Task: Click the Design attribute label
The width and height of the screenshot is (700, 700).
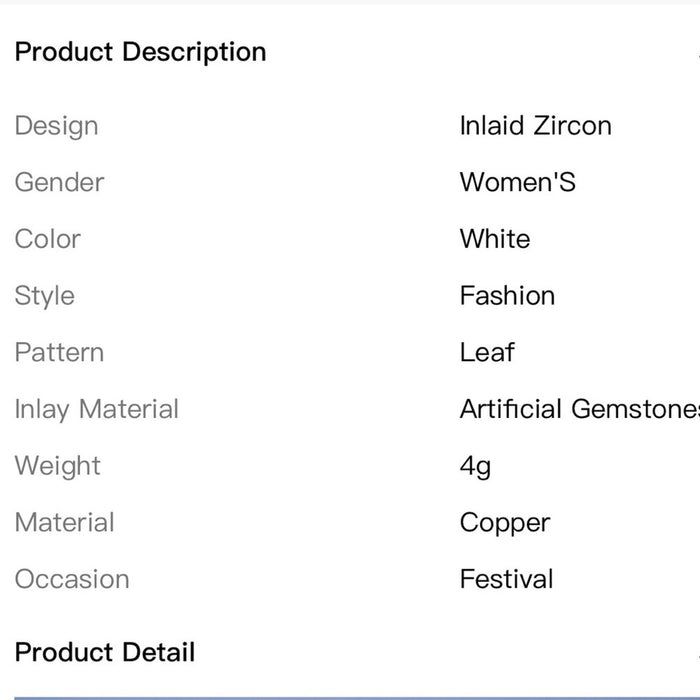Action: pyautogui.click(x=56, y=126)
